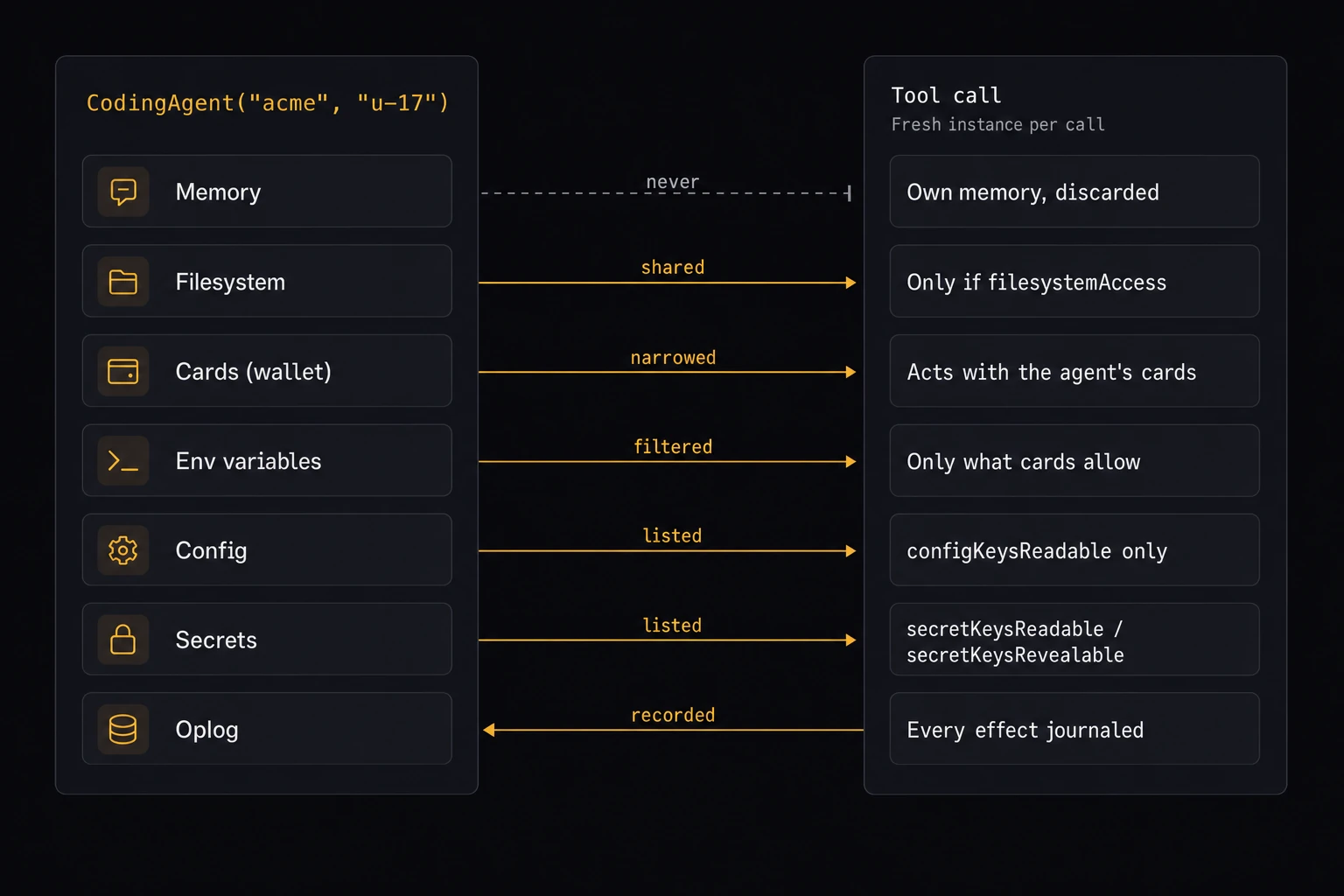1344x896 pixels.
Task: Click the Cards wallet icon
Action: [123, 371]
